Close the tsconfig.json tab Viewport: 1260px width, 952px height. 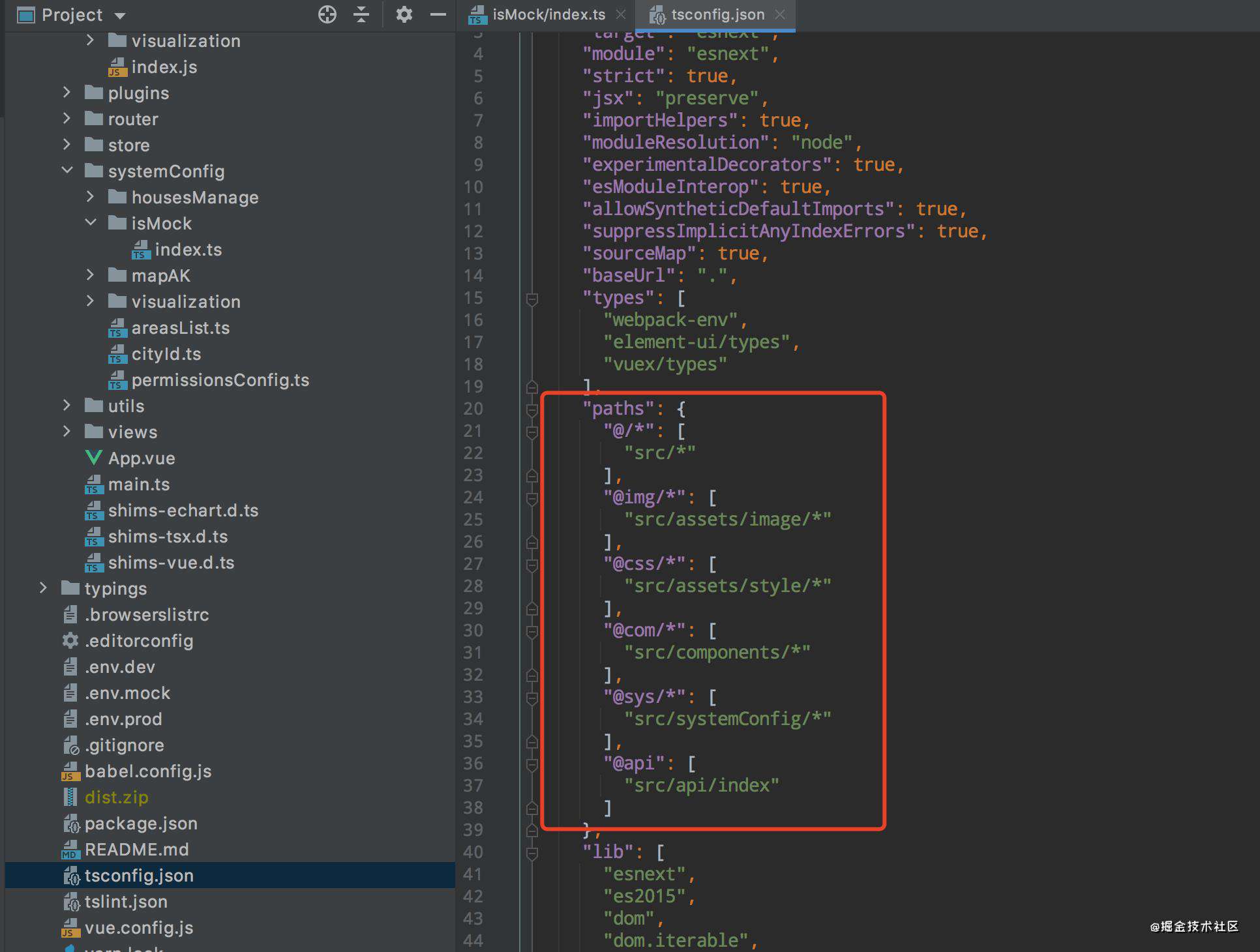(780, 14)
